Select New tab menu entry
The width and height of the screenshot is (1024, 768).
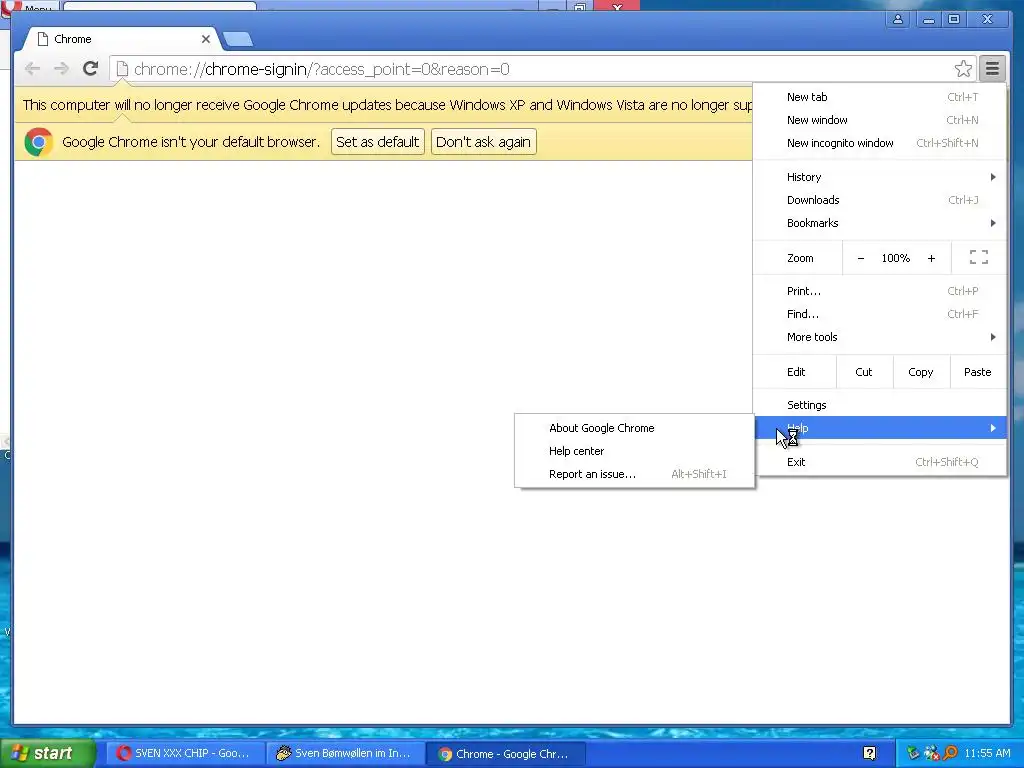[880, 97]
